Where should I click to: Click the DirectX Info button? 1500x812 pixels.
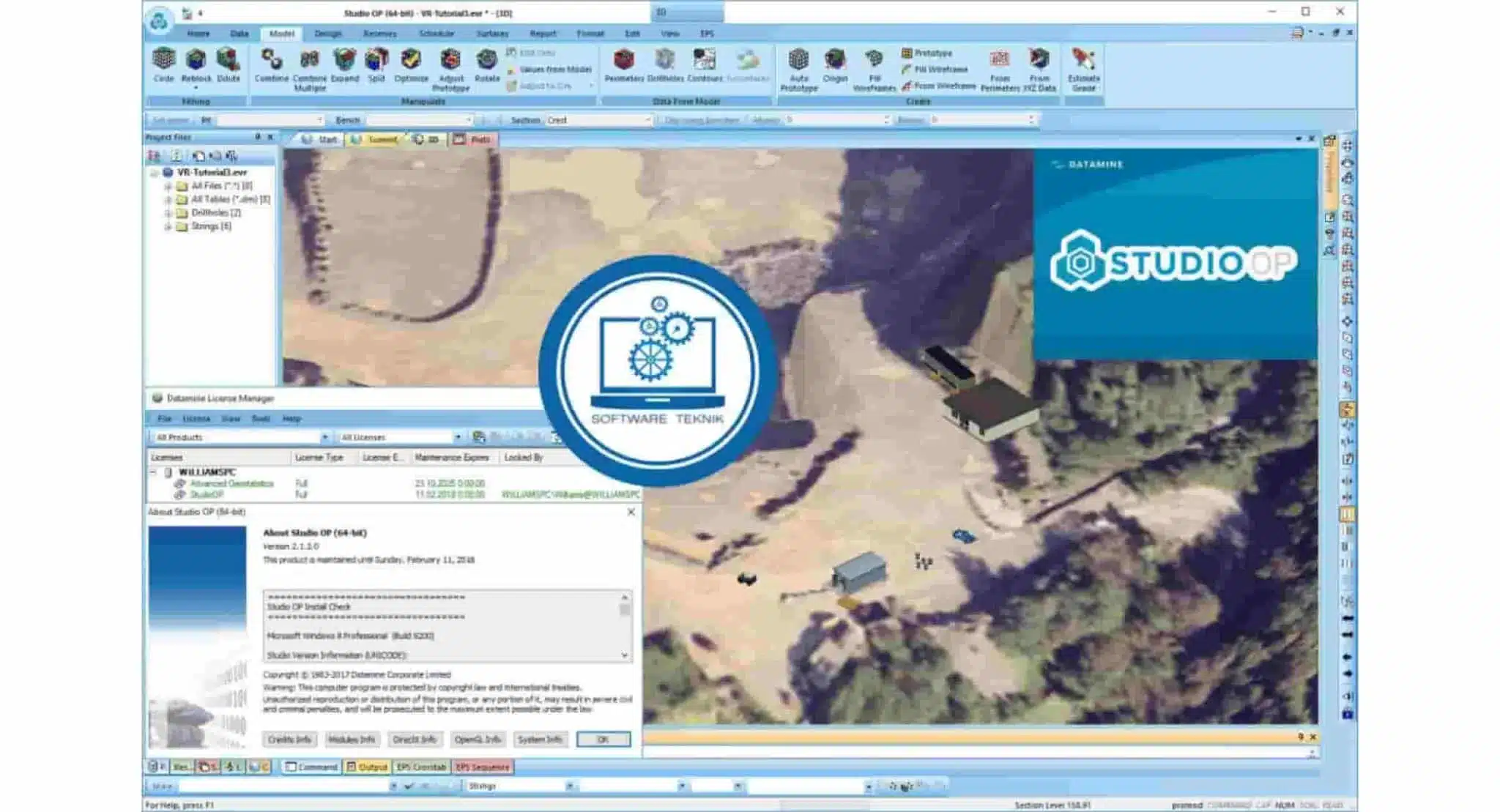415,740
